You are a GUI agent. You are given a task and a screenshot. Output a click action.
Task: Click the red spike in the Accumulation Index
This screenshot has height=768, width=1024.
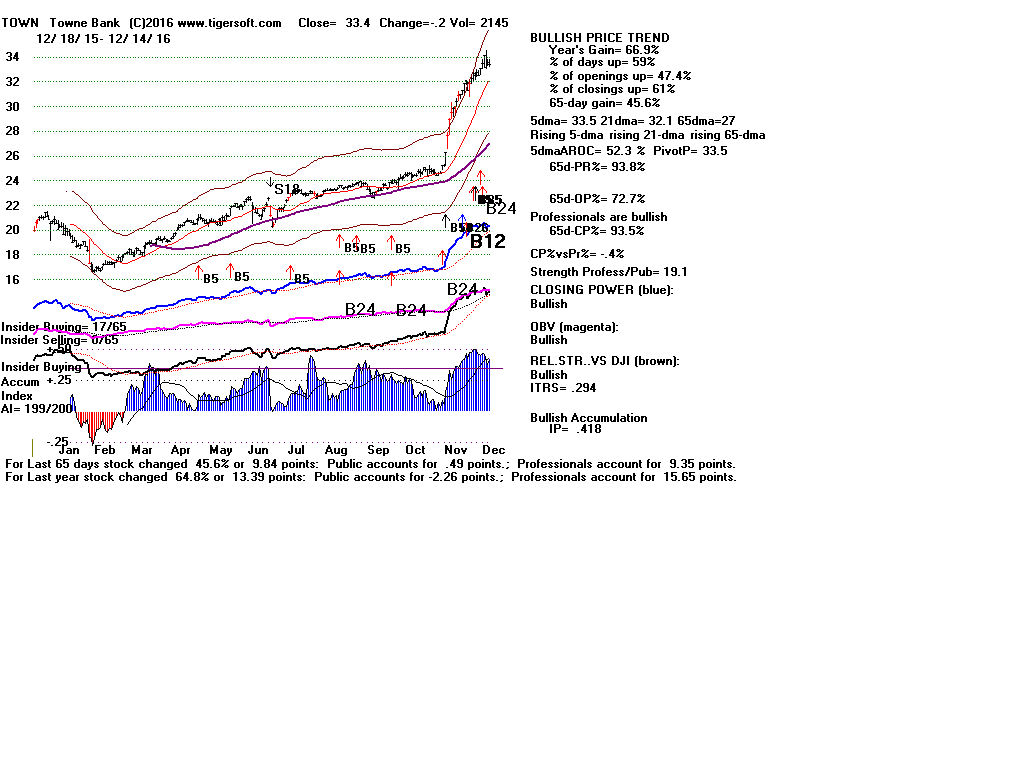tap(94, 426)
